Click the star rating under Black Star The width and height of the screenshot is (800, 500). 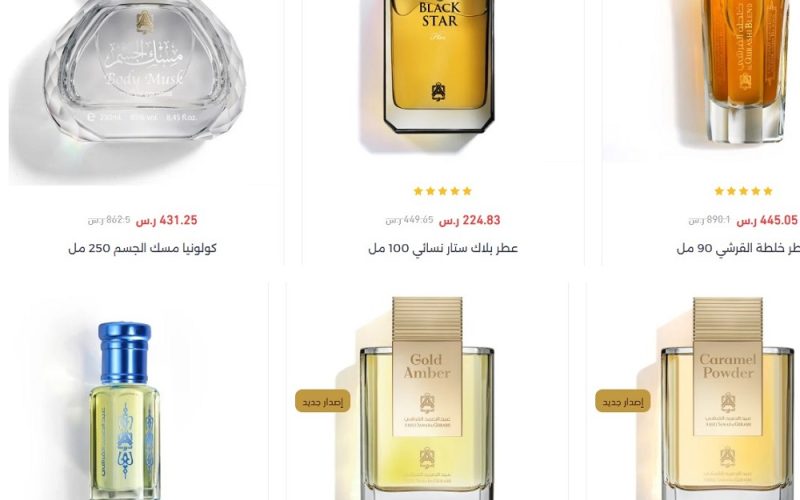coord(442,191)
